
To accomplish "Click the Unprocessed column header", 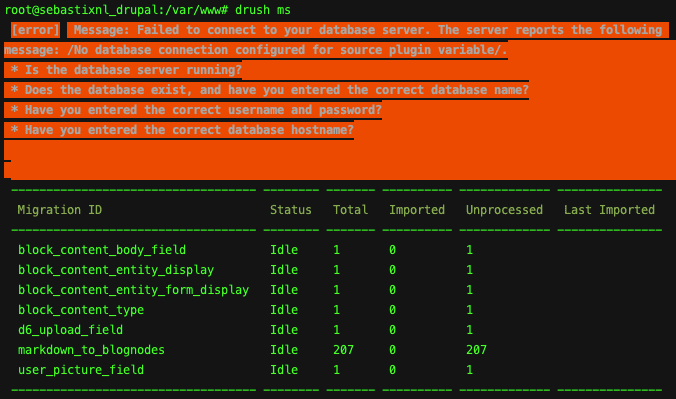I will pos(504,210).
